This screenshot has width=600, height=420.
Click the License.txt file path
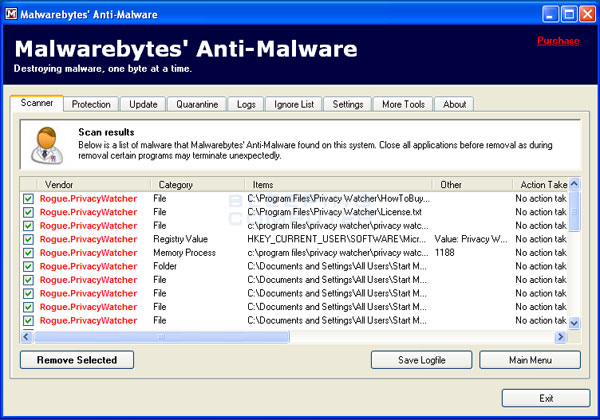334,212
